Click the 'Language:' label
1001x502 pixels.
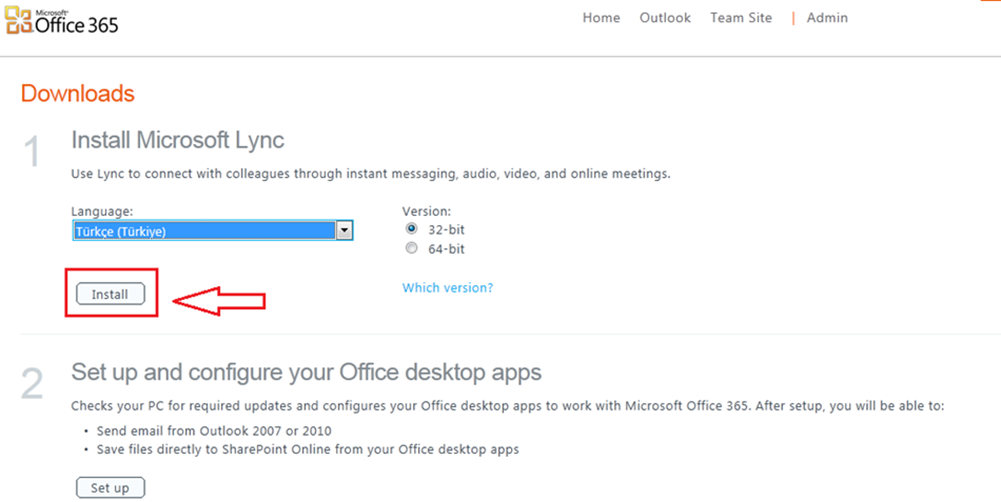(x=102, y=211)
